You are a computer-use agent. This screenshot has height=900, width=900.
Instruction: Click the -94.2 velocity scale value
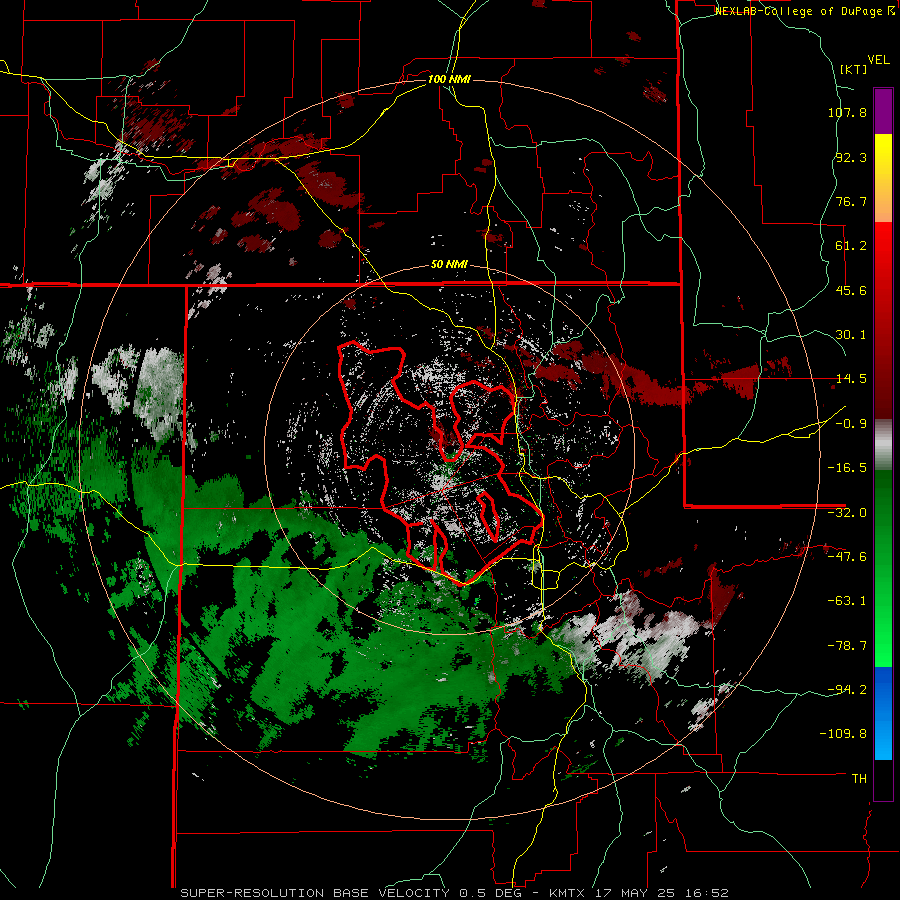tap(847, 690)
